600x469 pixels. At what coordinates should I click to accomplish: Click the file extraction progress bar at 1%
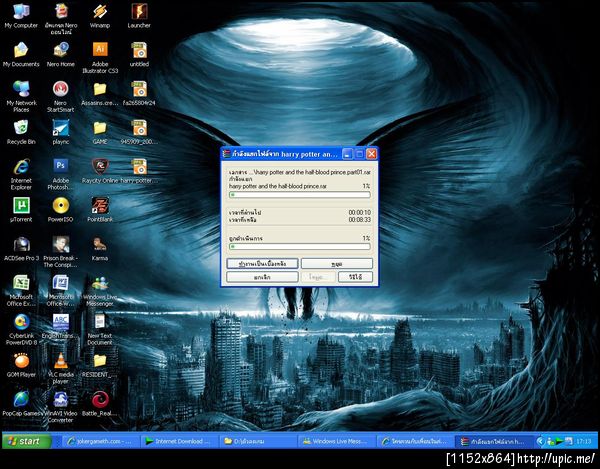tap(300, 195)
